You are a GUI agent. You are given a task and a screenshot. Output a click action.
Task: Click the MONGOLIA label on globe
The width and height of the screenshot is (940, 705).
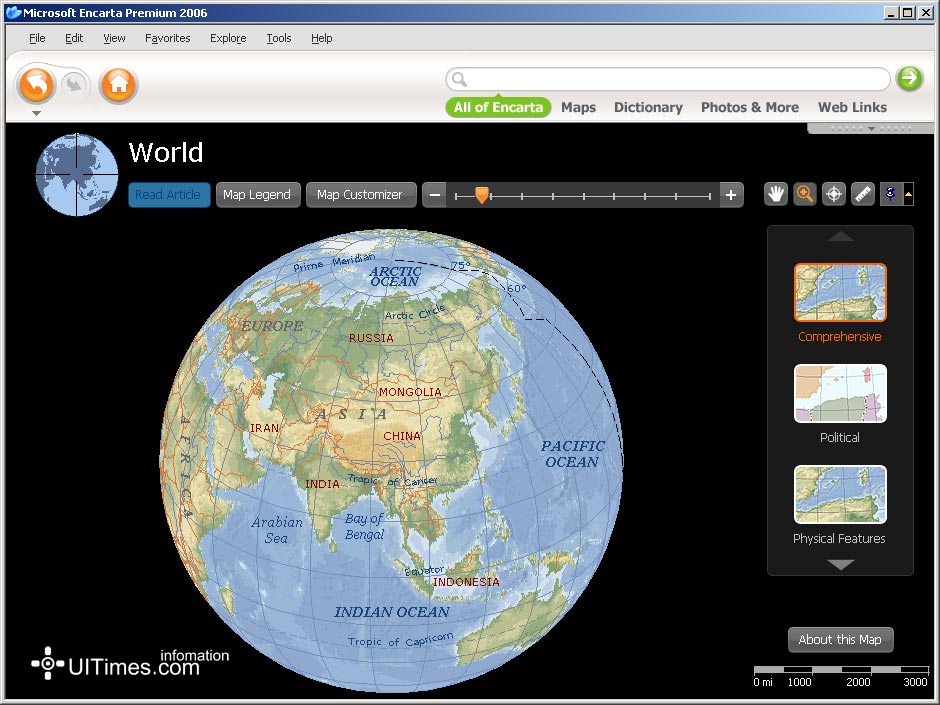(x=410, y=392)
